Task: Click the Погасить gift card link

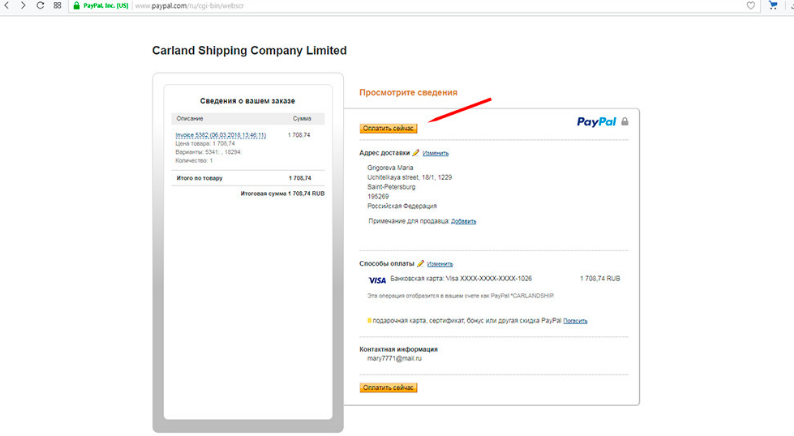Action: click(x=575, y=321)
